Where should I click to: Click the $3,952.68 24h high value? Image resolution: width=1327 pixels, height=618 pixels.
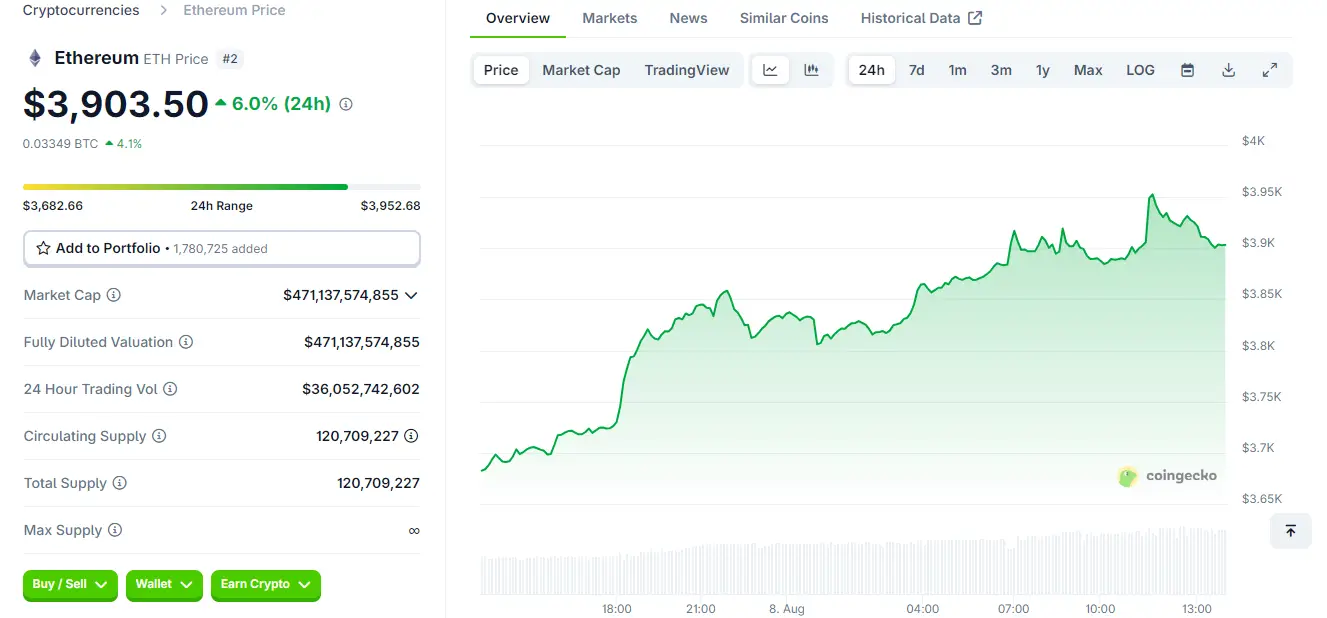[391, 206]
